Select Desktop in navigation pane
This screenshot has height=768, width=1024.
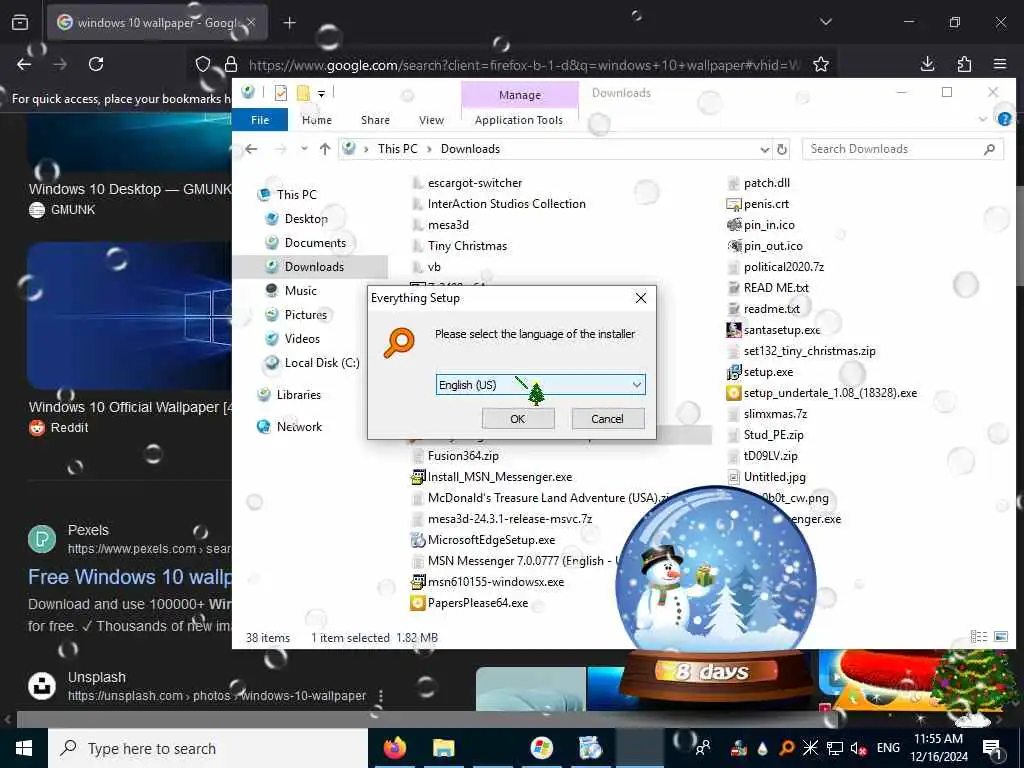(306, 219)
